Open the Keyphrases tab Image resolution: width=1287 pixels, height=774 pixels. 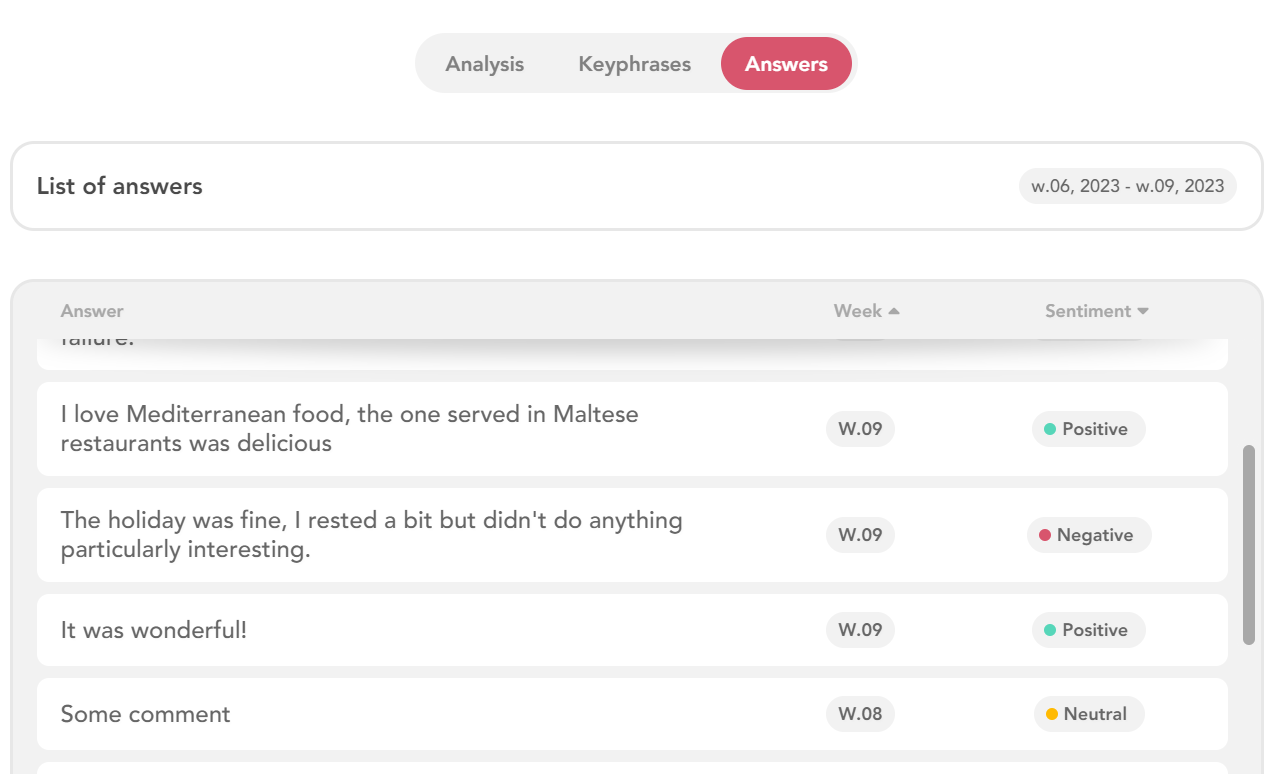click(635, 64)
